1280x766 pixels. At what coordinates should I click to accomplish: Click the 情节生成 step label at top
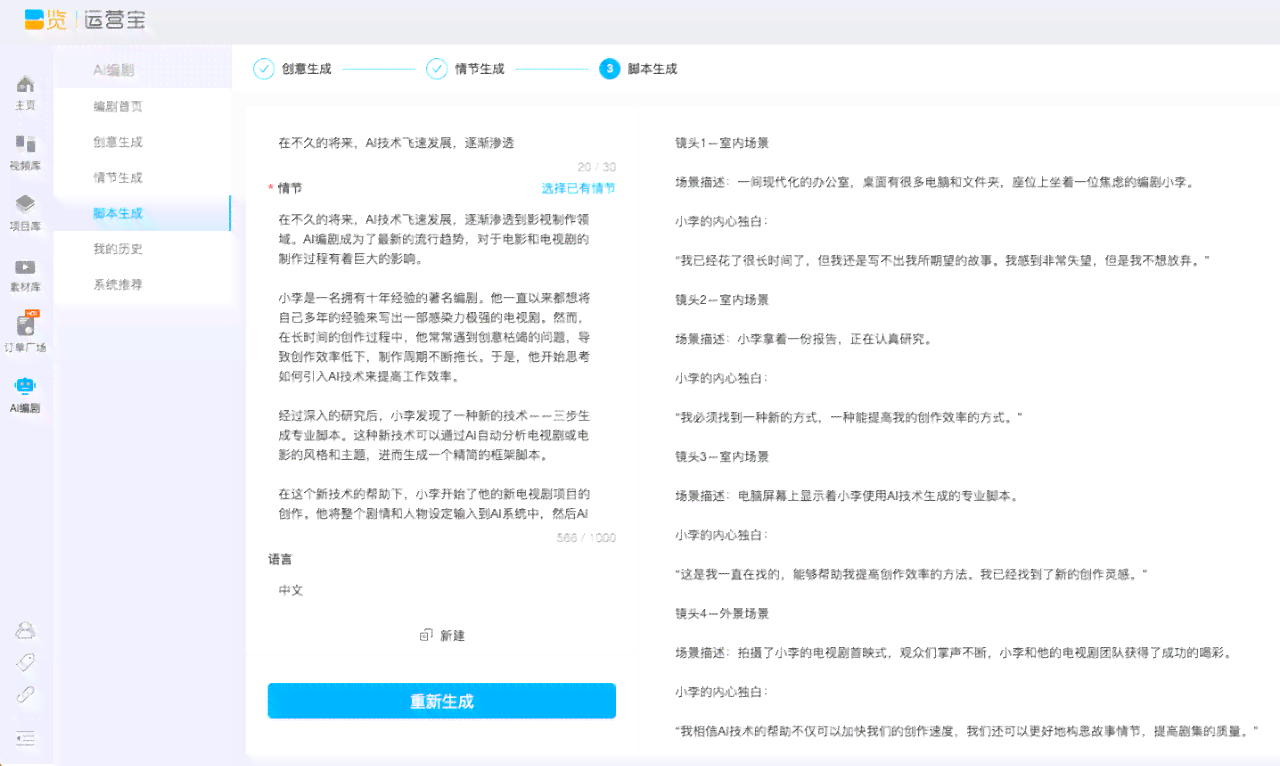point(480,69)
